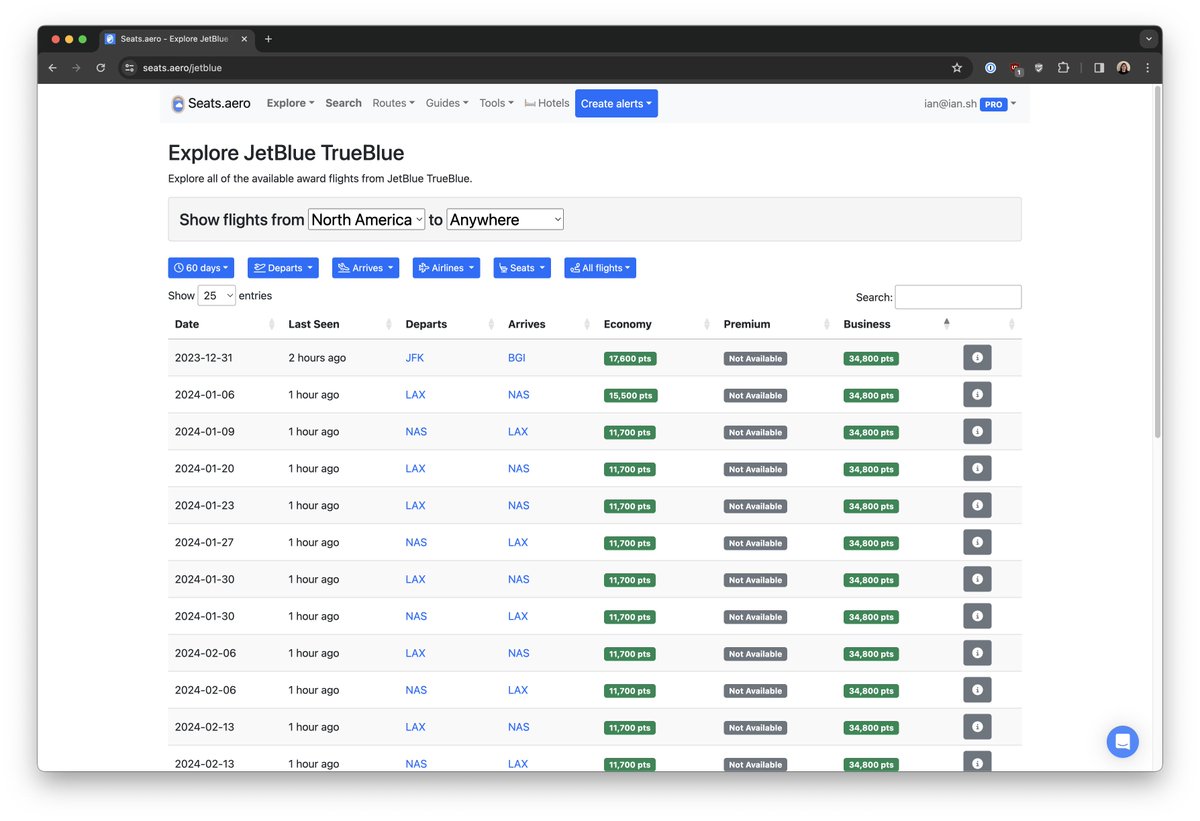
Task: Sort by the Economy column header
Action: point(657,324)
